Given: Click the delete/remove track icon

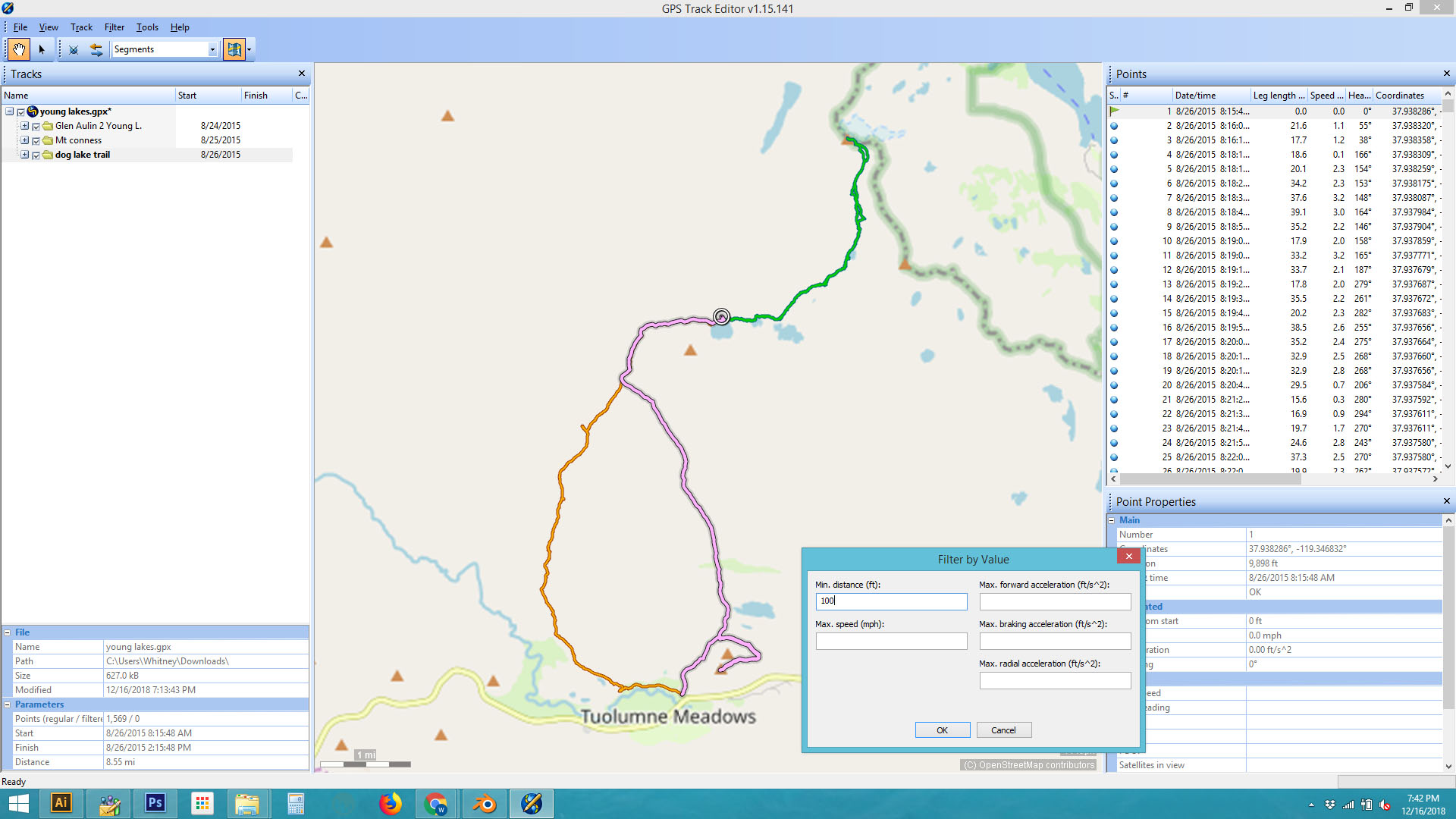Looking at the screenshot, I should [73, 49].
